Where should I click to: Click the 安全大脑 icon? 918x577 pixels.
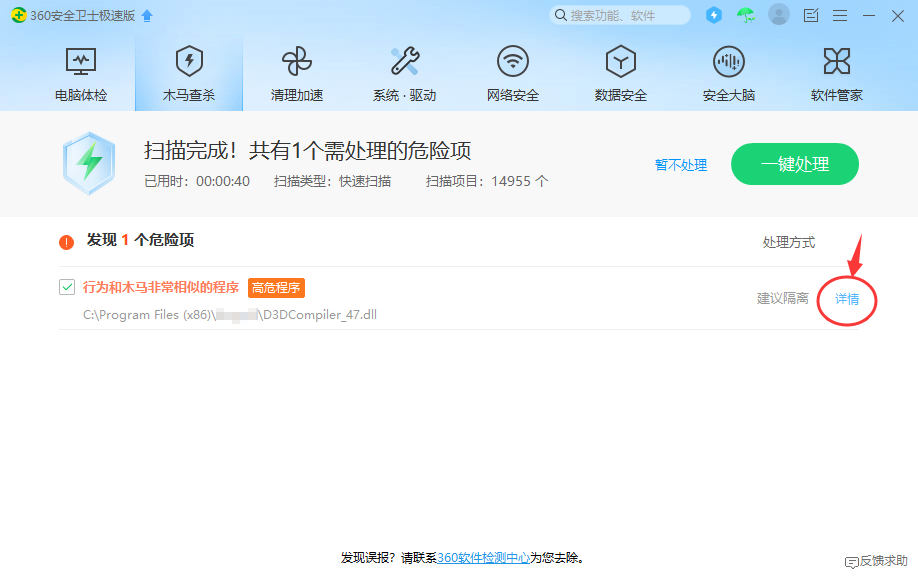click(x=729, y=62)
